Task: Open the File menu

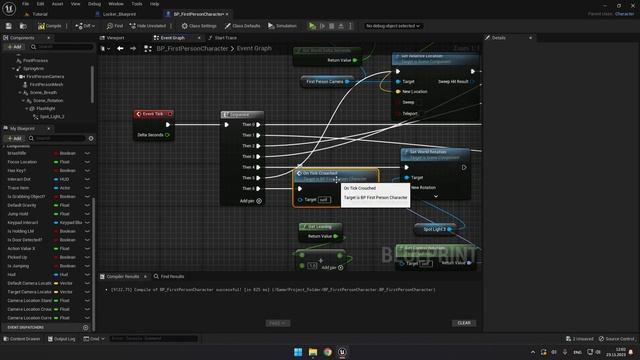Action: point(25,4)
